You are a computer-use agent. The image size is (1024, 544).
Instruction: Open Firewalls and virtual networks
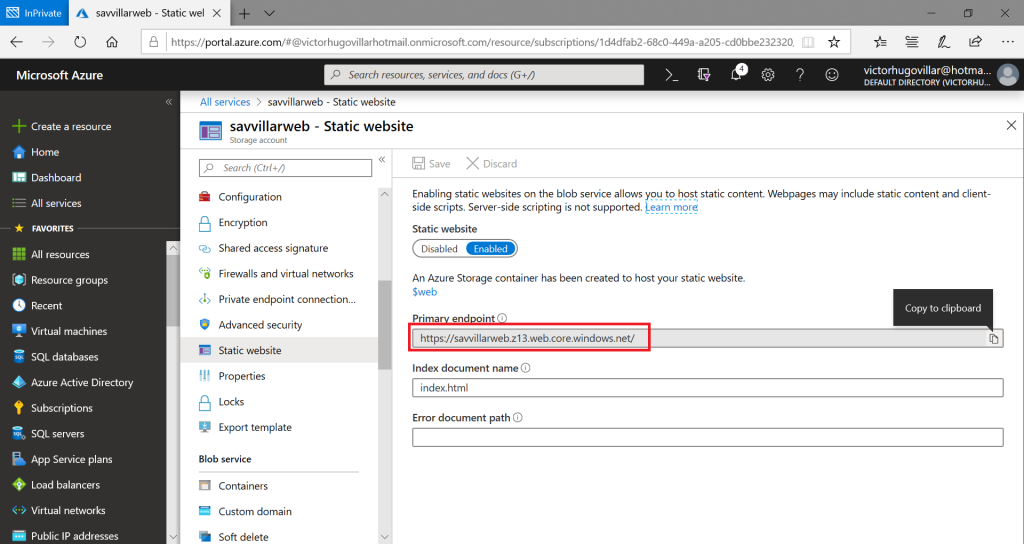[285, 273]
